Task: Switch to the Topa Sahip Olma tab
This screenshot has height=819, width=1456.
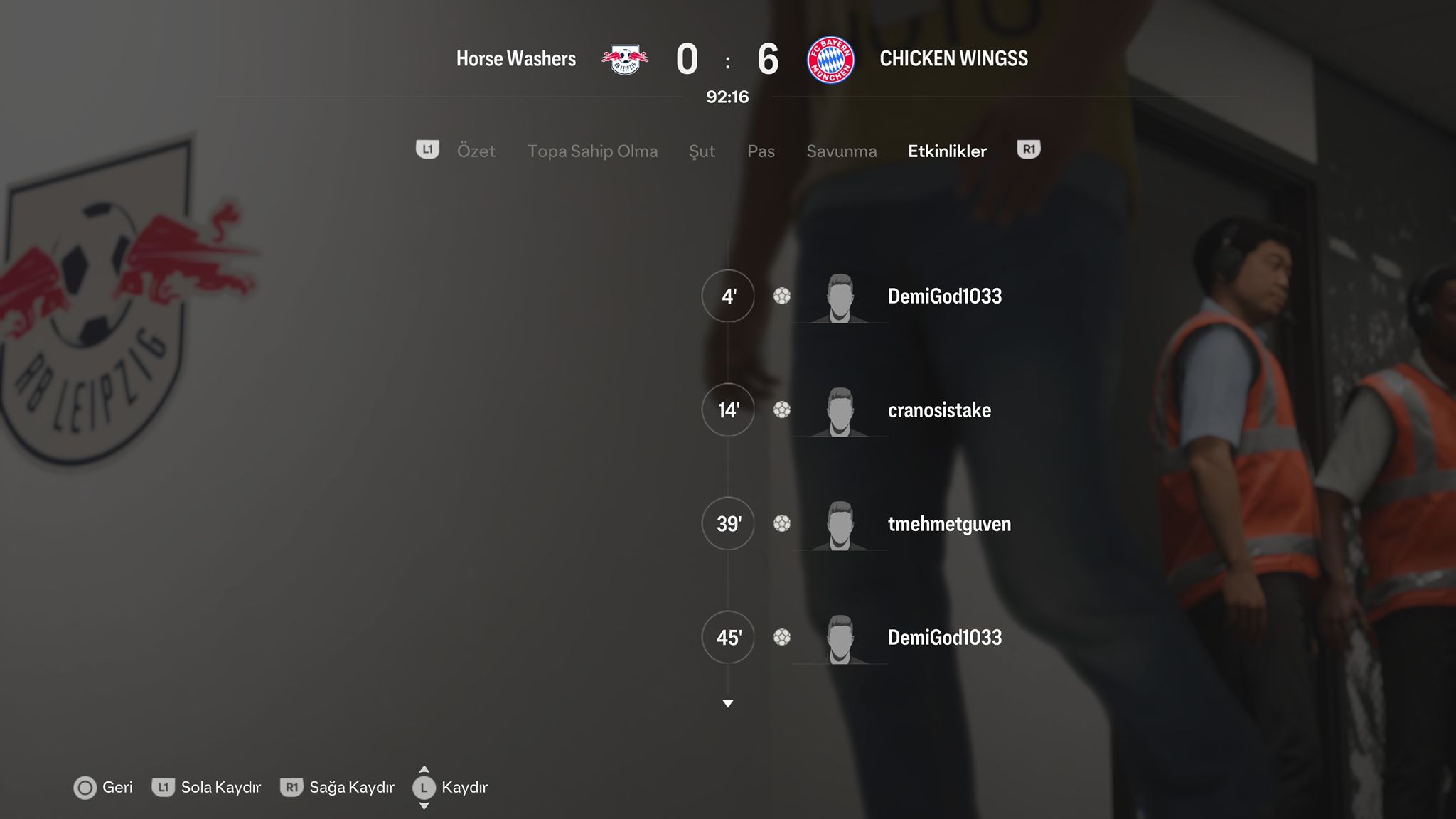Action: (592, 151)
